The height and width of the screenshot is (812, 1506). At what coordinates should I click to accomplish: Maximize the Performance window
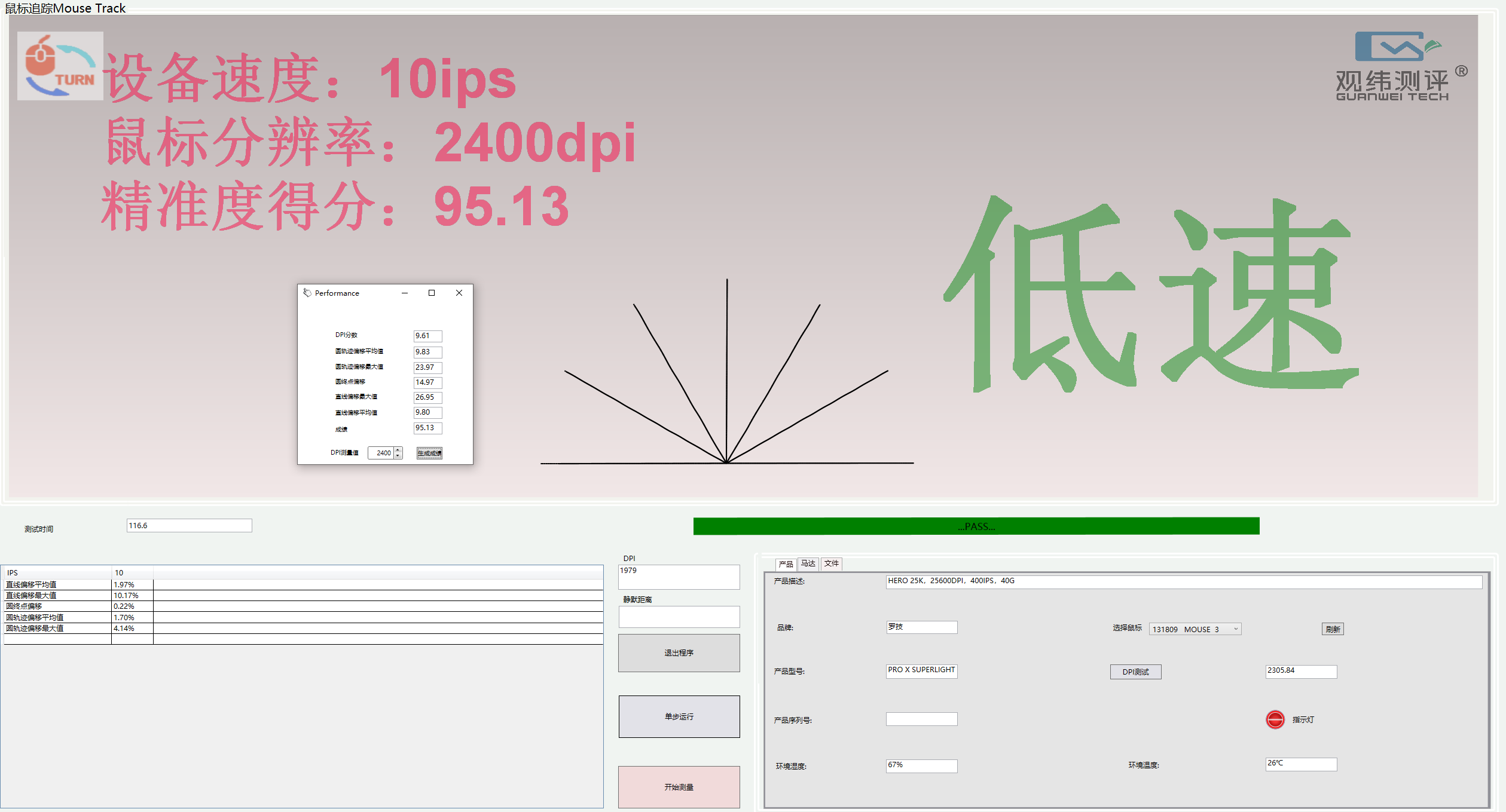click(432, 293)
